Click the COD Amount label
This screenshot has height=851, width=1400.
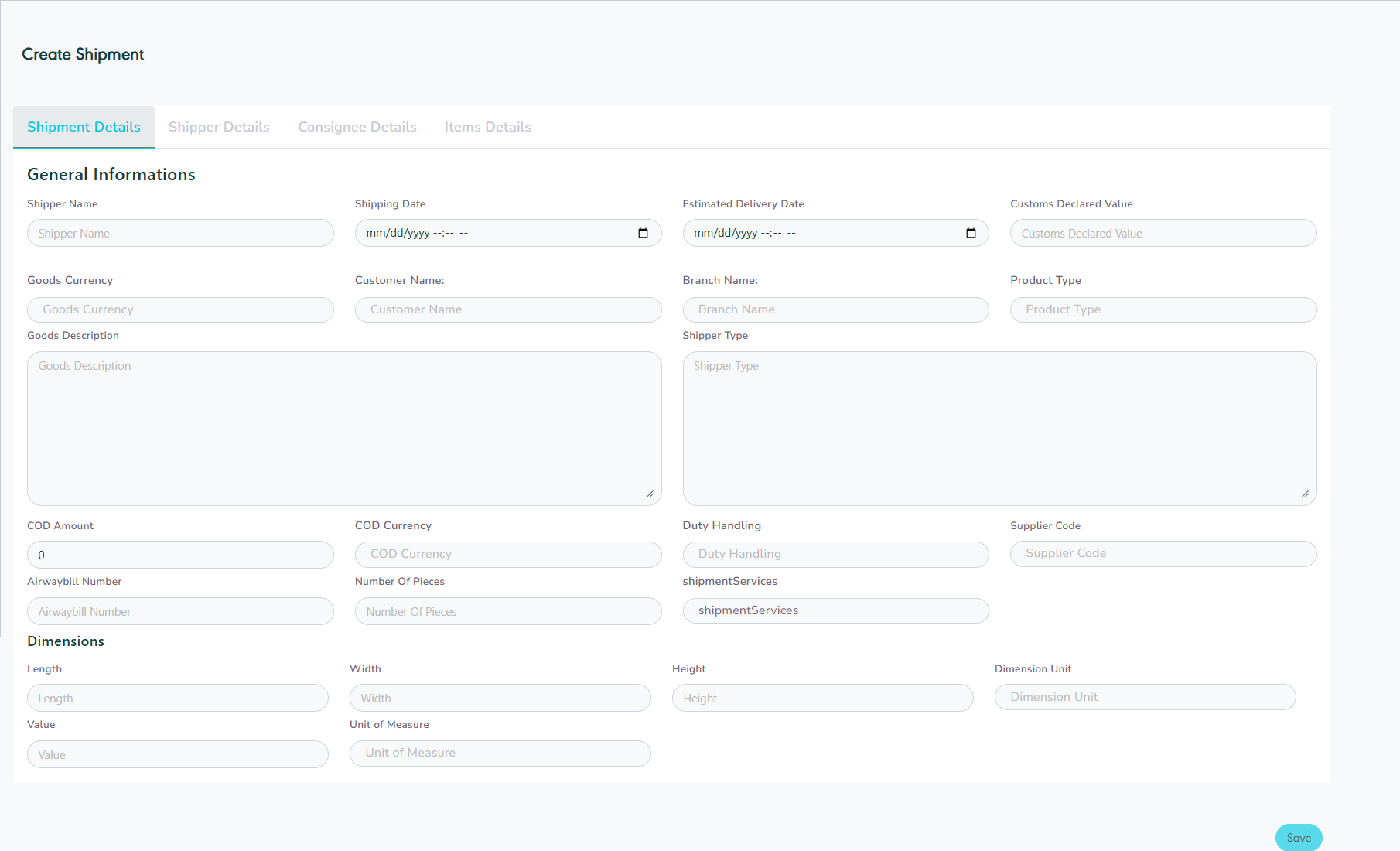point(60,525)
